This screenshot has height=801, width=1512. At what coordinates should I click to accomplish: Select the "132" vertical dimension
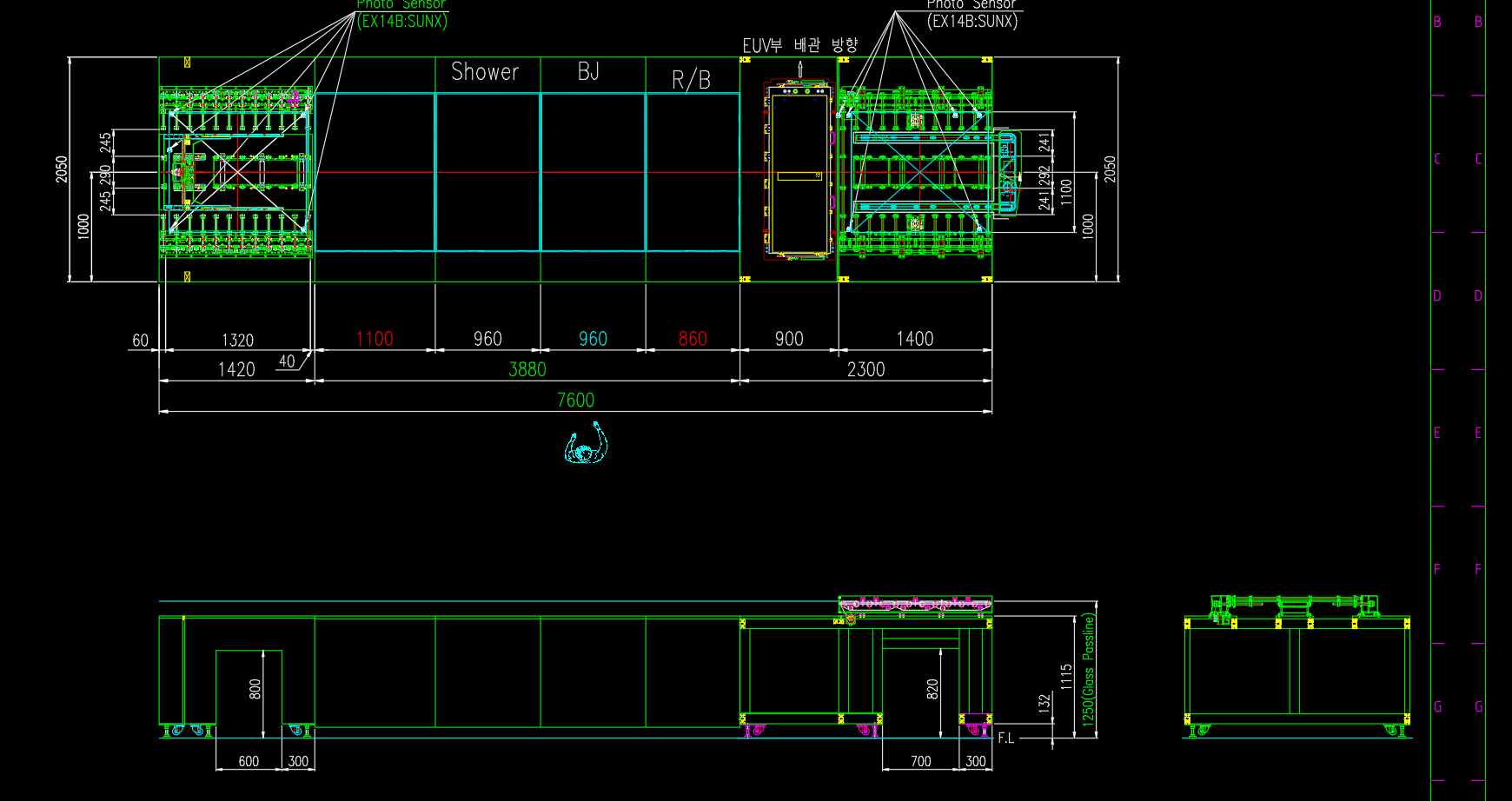pyautogui.click(x=1044, y=703)
